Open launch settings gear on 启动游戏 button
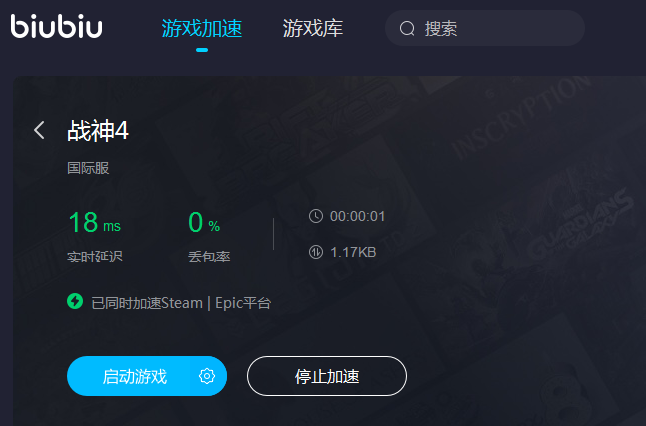 [x=207, y=376]
